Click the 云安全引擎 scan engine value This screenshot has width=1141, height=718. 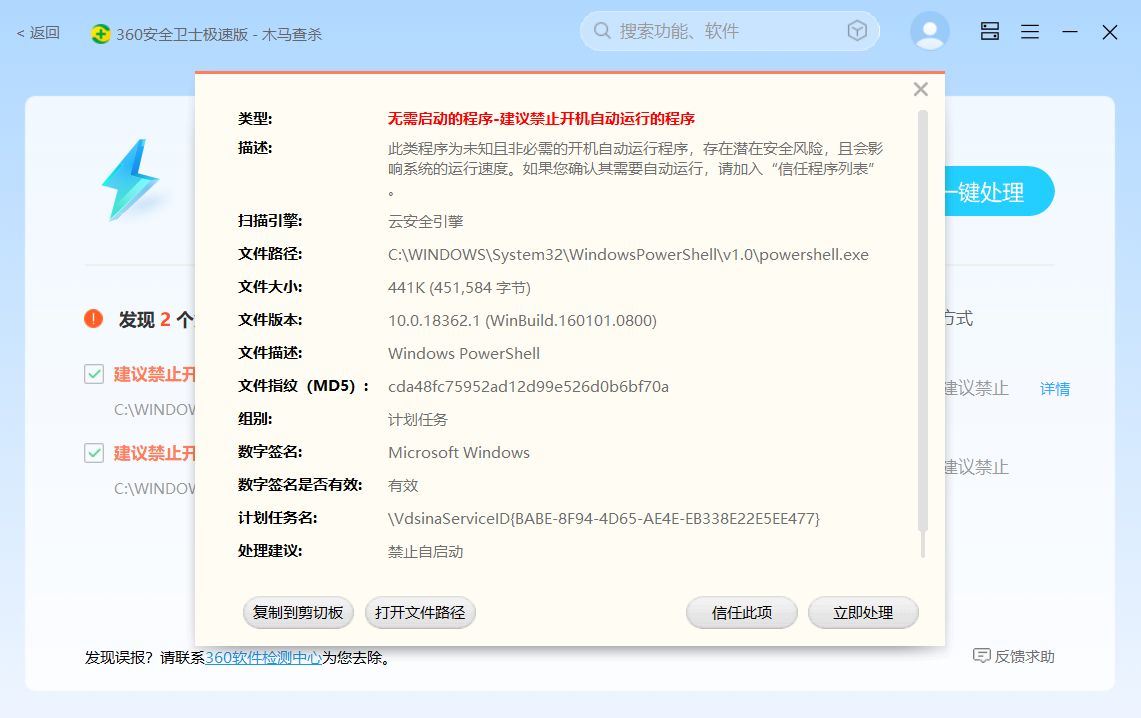[x=426, y=221]
